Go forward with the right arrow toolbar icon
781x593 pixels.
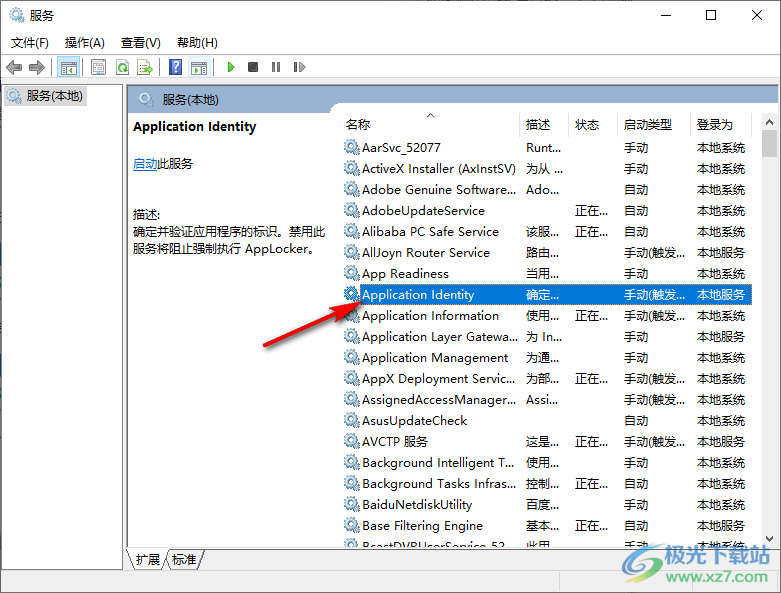coord(37,67)
